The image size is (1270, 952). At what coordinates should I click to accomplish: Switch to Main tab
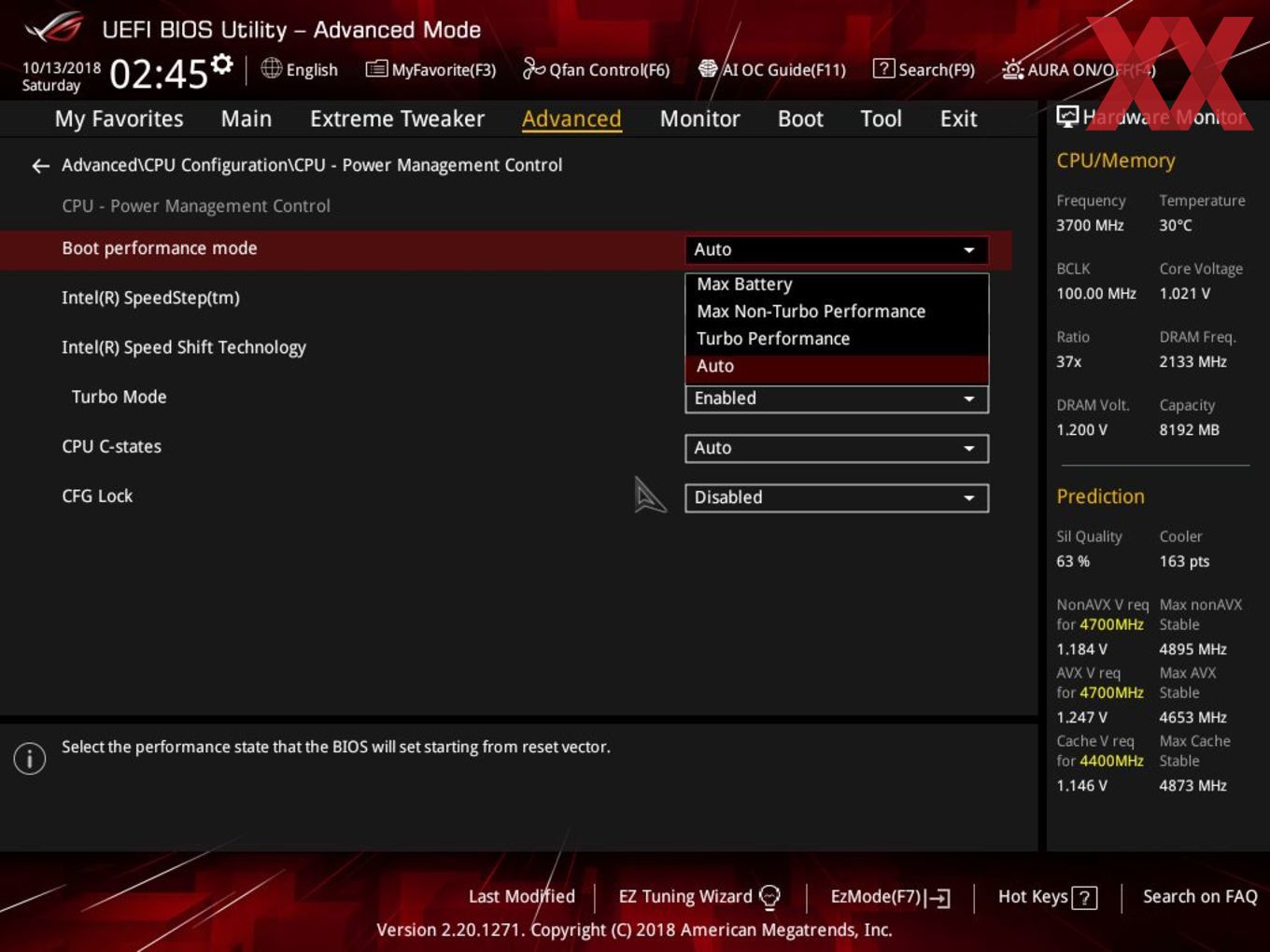[247, 119]
